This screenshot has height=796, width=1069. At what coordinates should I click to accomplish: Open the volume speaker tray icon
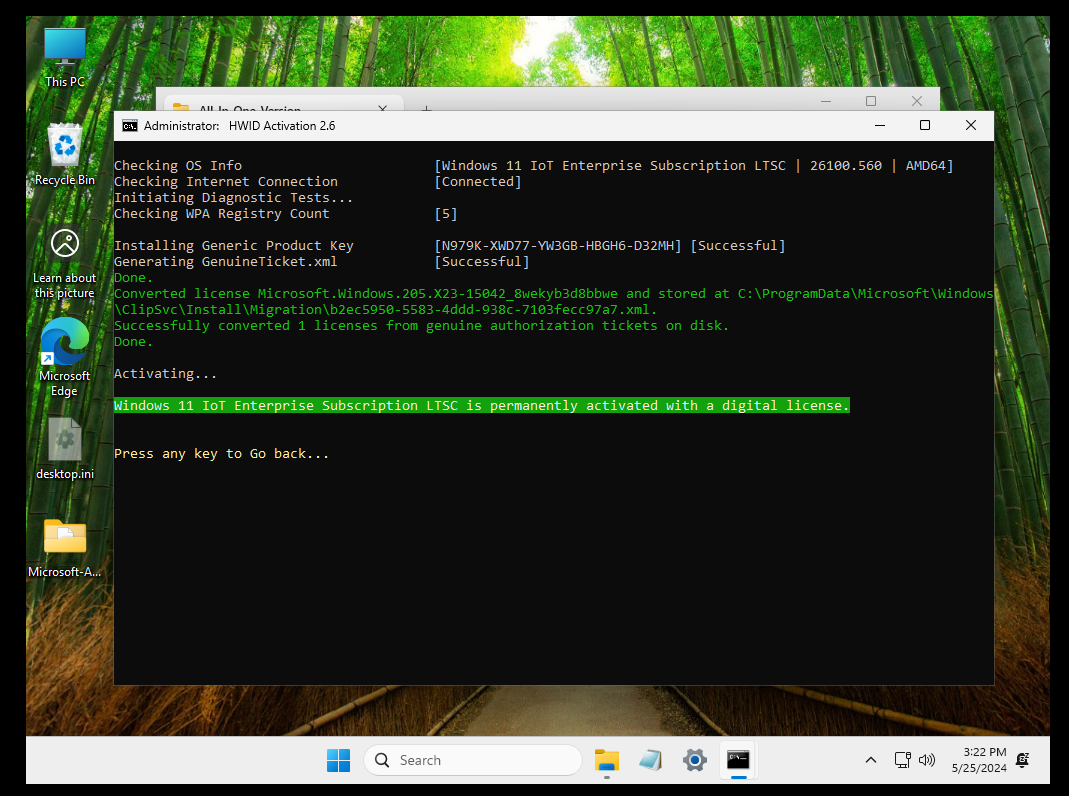pos(927,760)
